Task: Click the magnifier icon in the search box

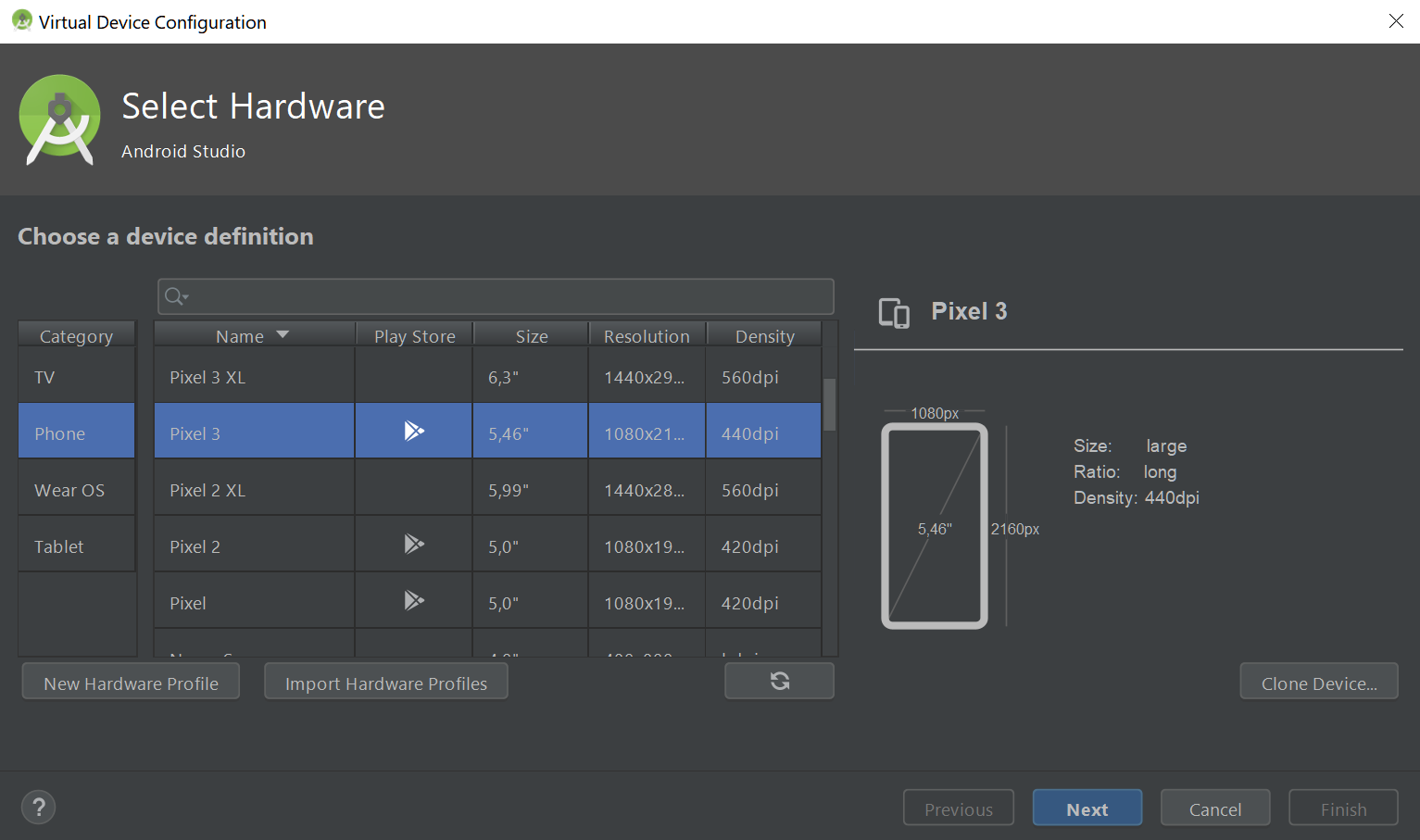Action: (171, 296)
